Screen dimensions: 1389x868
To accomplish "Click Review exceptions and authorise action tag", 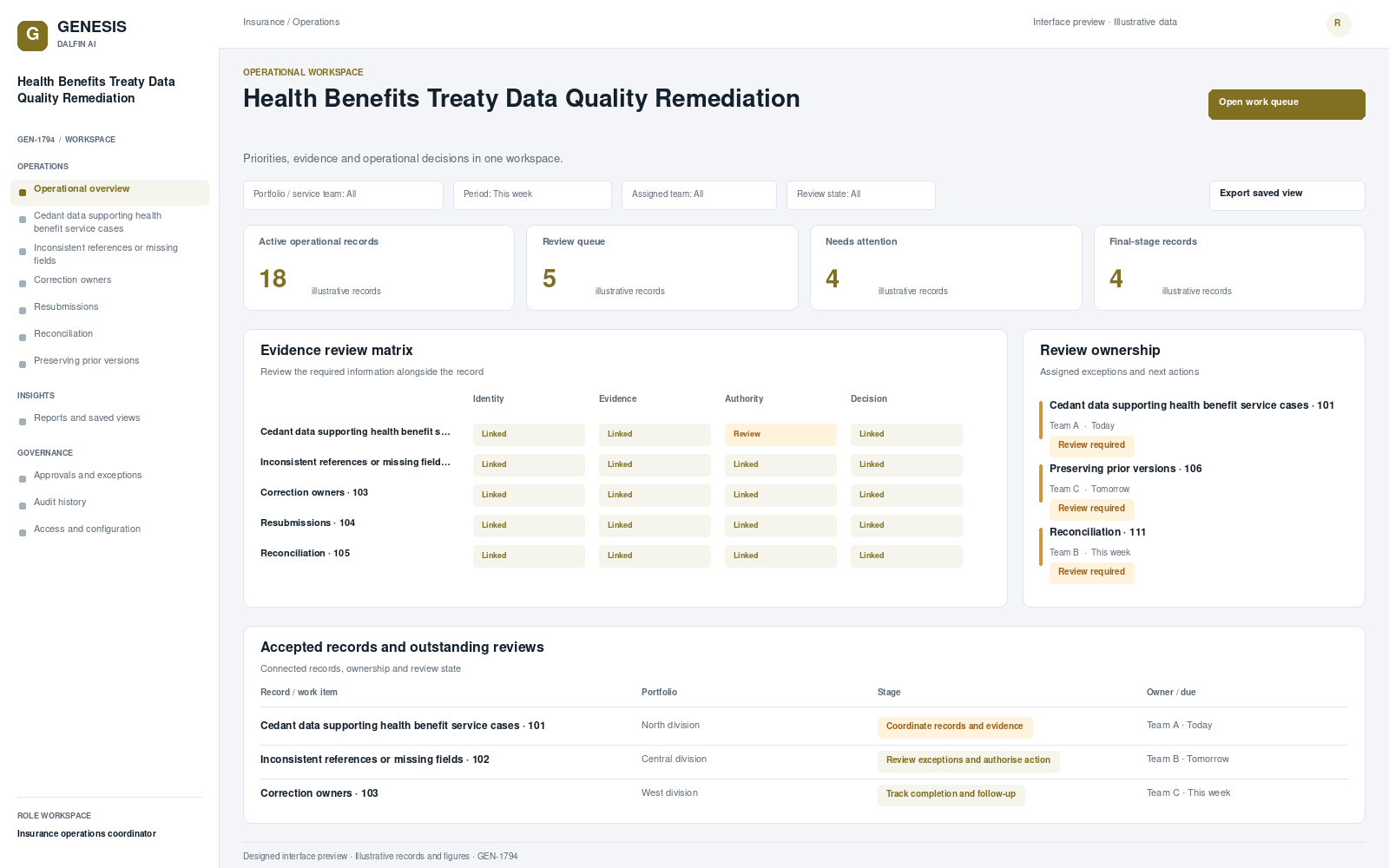I will pos(968,761).
